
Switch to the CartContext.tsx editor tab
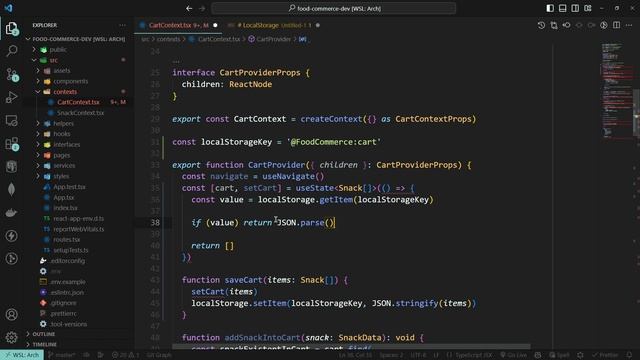(x=178, y=25)
